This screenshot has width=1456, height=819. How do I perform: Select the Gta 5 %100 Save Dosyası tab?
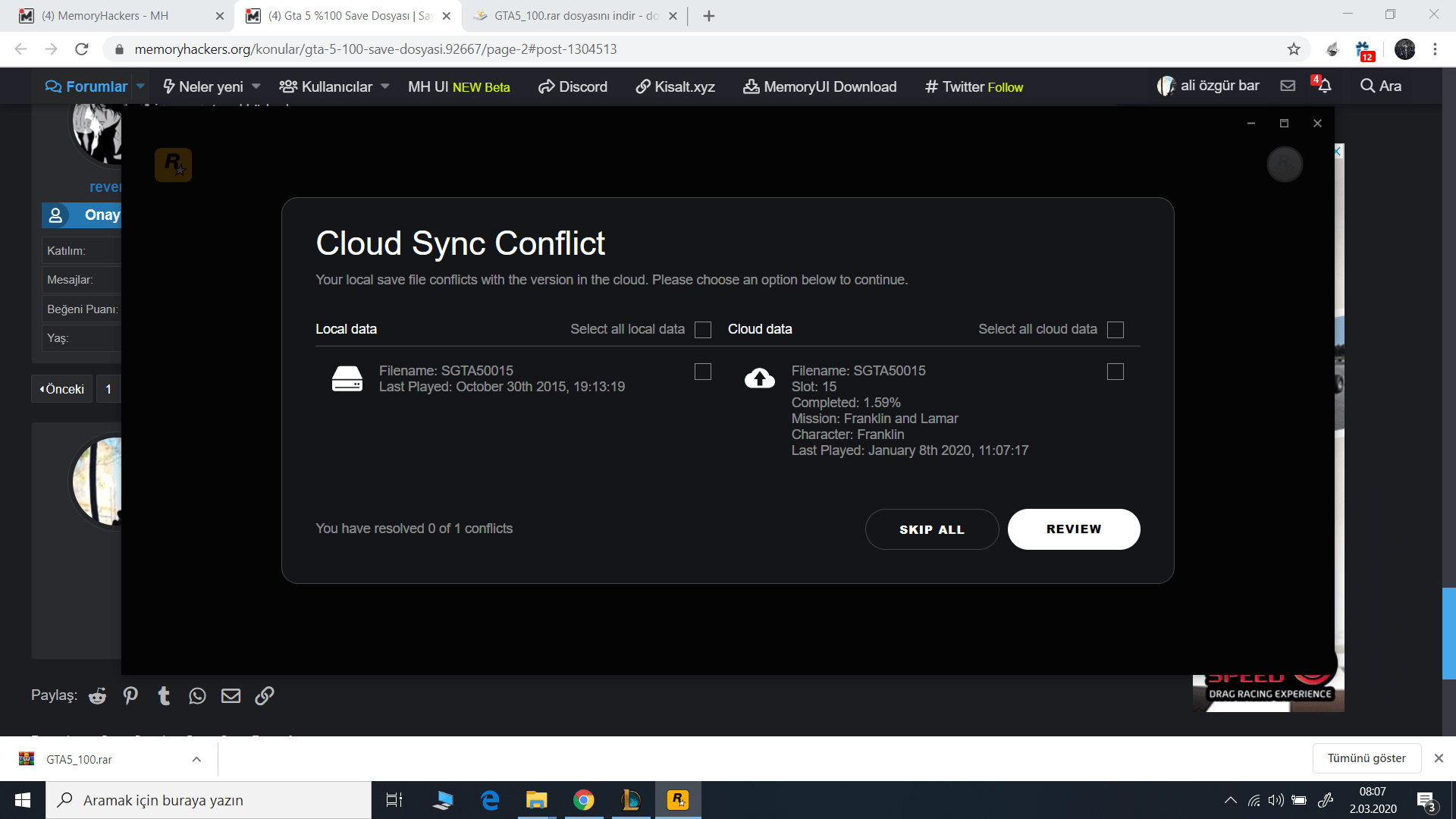click(347, 16)
